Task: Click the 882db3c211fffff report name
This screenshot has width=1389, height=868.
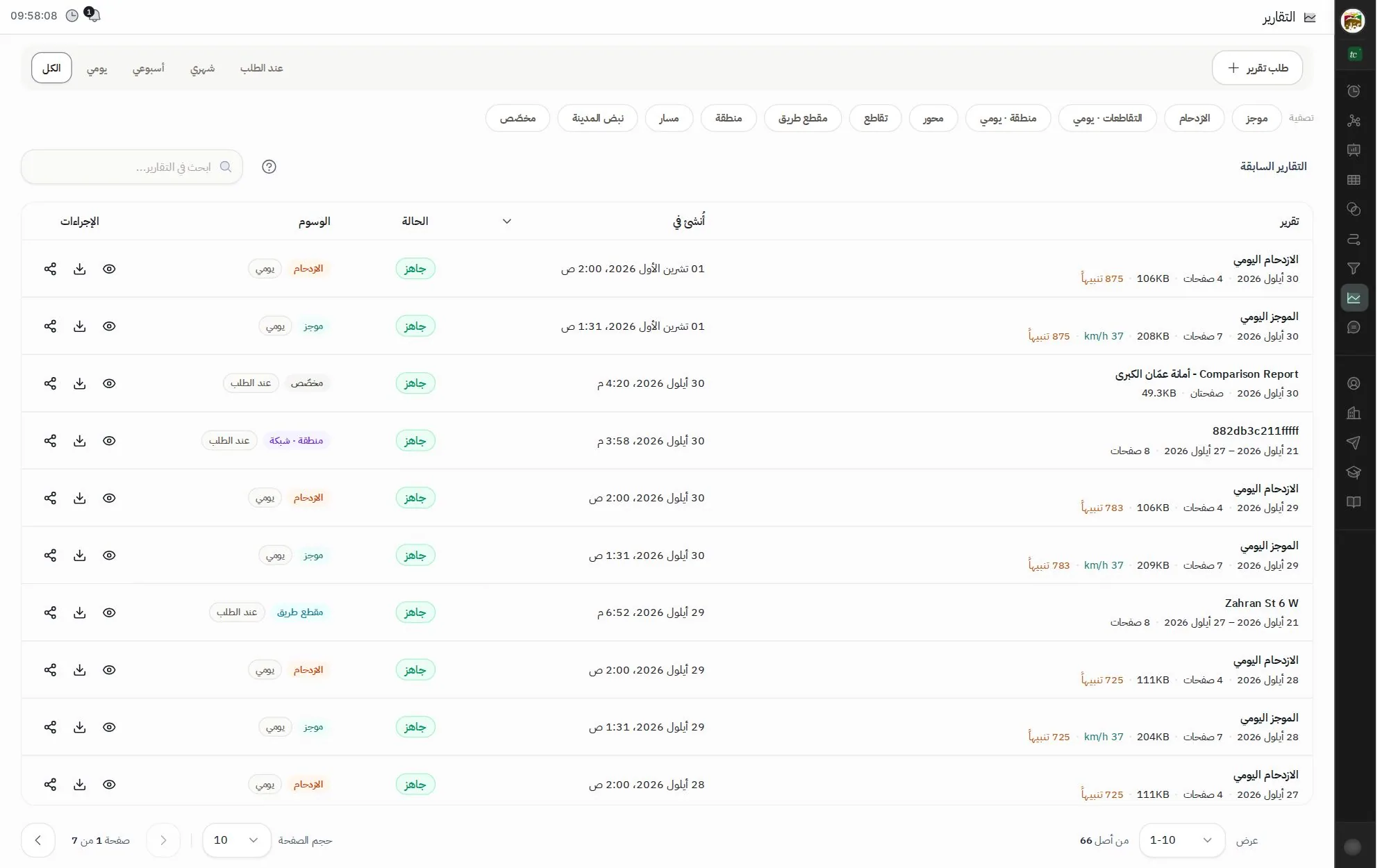Action: 1256,431
